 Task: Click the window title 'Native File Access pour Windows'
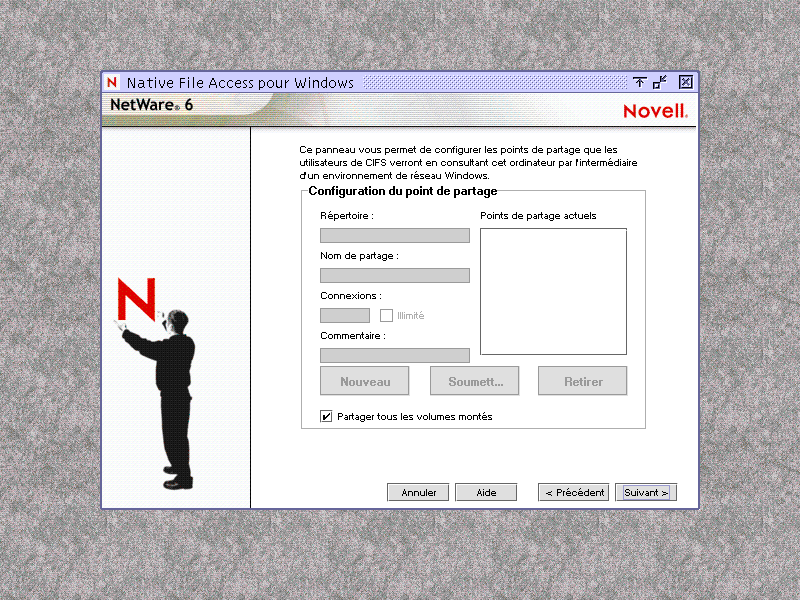click(x=240, y=83)
